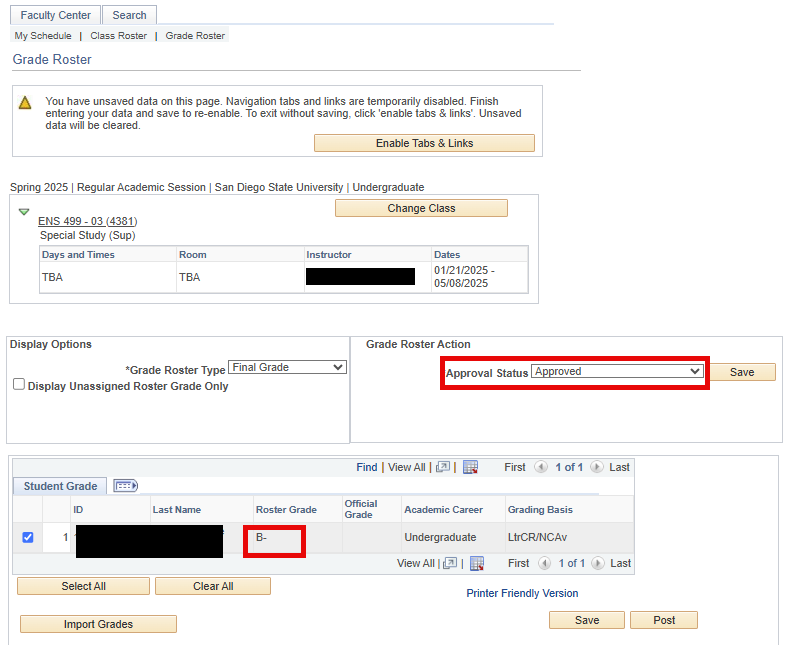
Task: Click Last in top grid navigation
Action: pos(619,467)
